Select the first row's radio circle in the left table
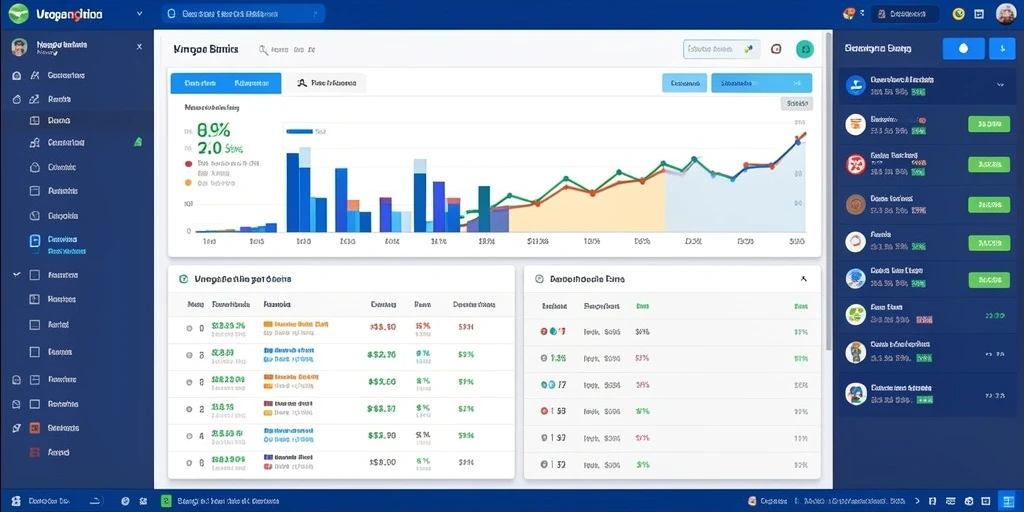This screenshot has width=1024, height=512. (x=189, y=328)
